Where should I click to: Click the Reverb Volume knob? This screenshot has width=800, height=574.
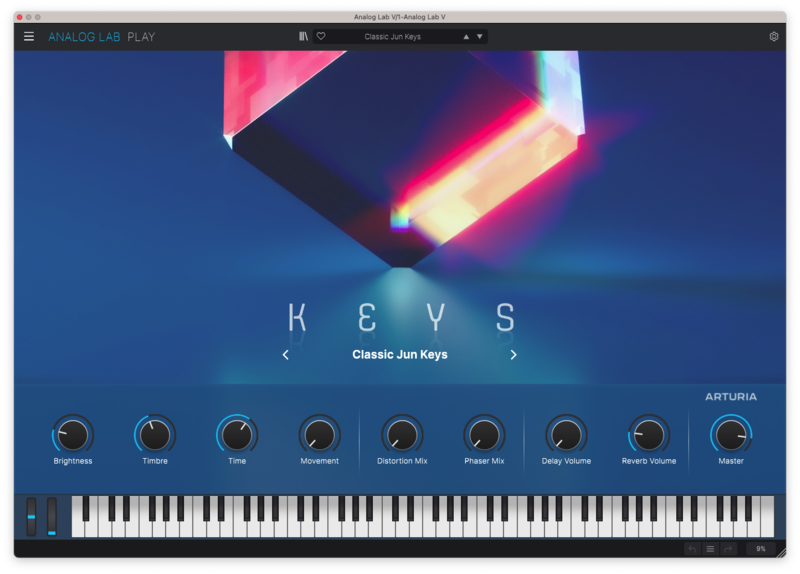649,435
